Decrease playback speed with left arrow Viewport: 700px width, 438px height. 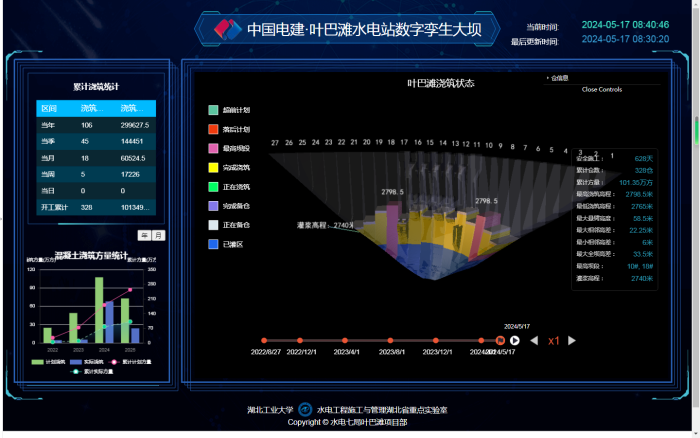pos(534,341)
